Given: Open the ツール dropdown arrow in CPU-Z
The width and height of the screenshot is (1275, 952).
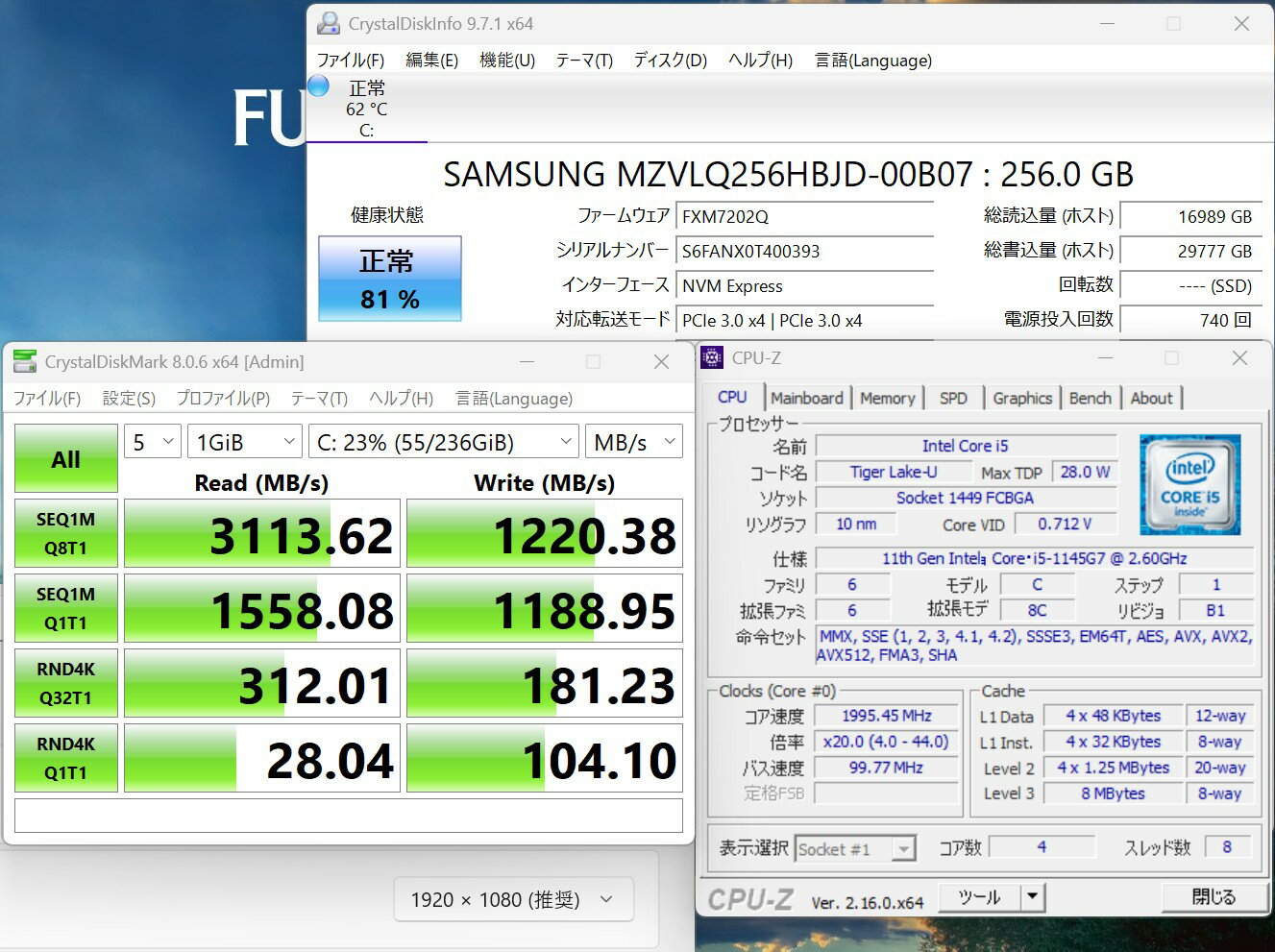Looking at the screenshot, I should [x=1033, y=897].
